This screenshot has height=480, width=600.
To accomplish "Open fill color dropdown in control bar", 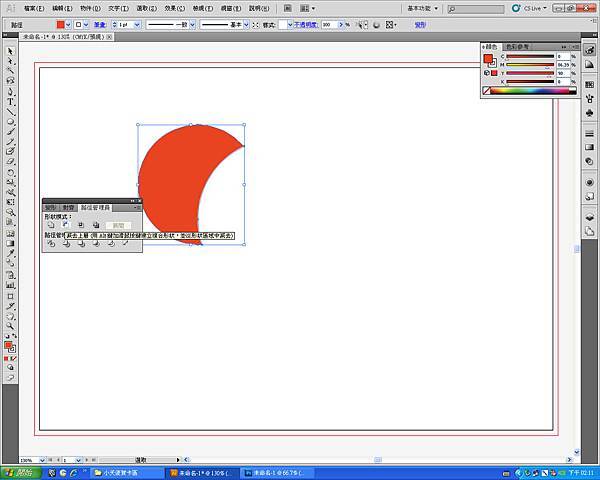I will 68,25.
